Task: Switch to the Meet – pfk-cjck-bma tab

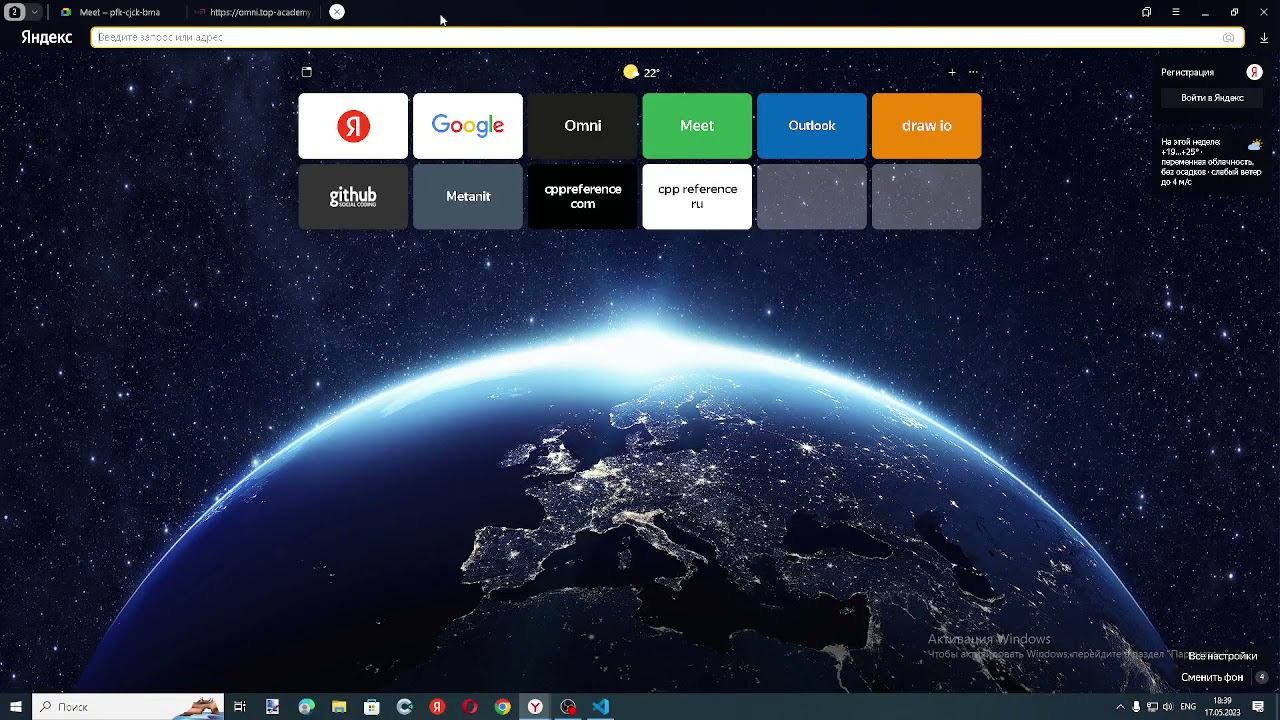Action: 119,12
